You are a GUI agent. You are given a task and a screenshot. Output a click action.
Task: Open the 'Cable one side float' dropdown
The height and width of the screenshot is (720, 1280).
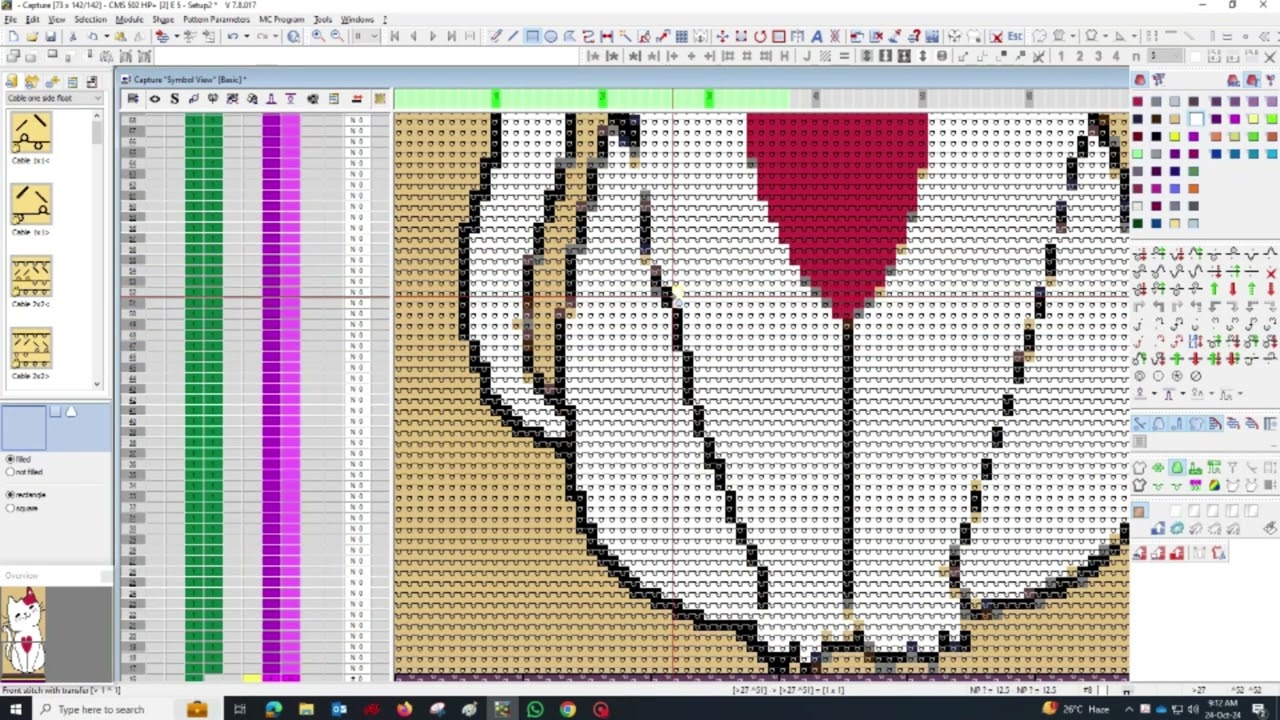[x=55, y=98]
